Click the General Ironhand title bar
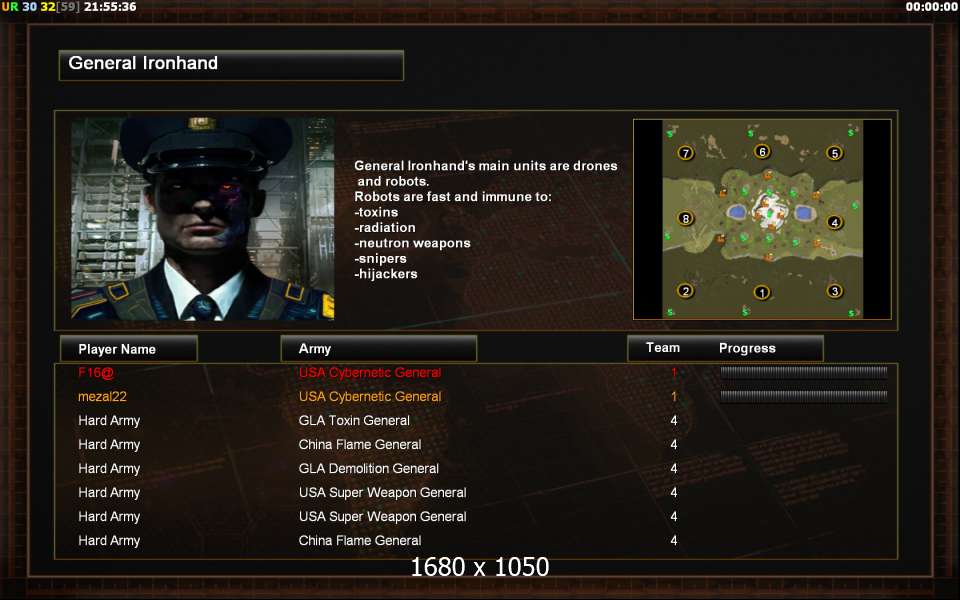This screenshot has width=960, height=600. [231, 65]
